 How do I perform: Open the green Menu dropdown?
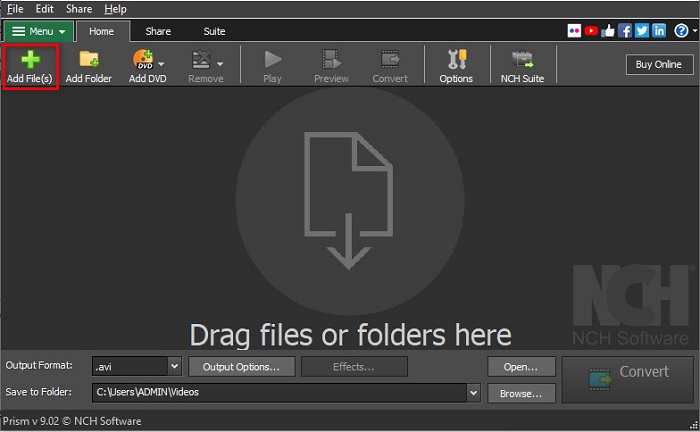(x=39, y=31)
